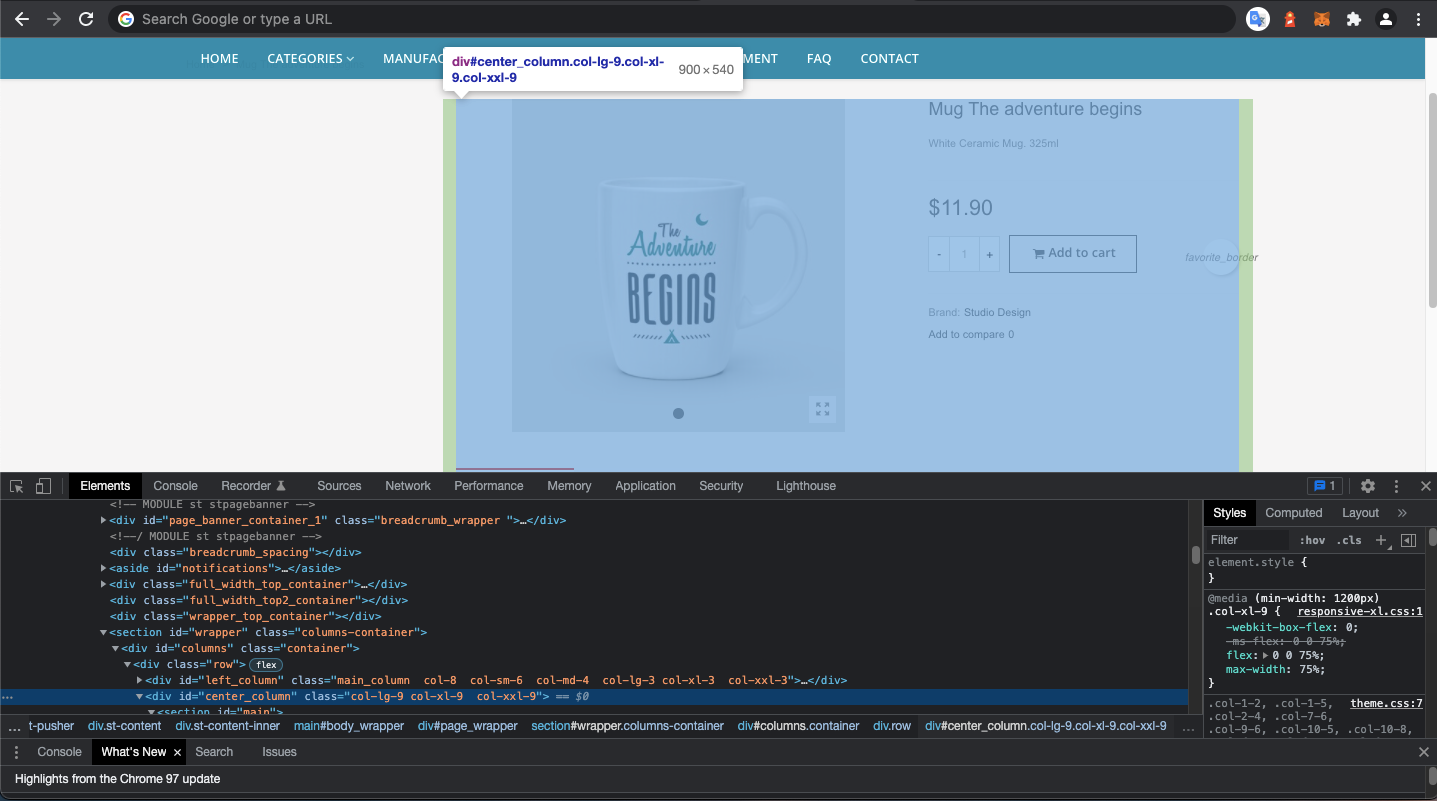Open the Computed styles tab
The width and height of the screenshot is (1437, 801).
[x=1294, y=513]
